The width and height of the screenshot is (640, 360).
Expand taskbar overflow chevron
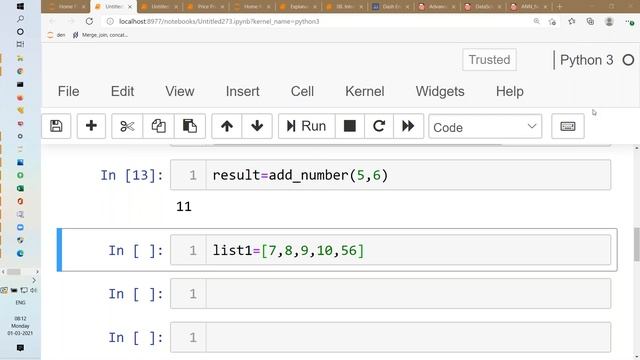(x=34, y=280)
